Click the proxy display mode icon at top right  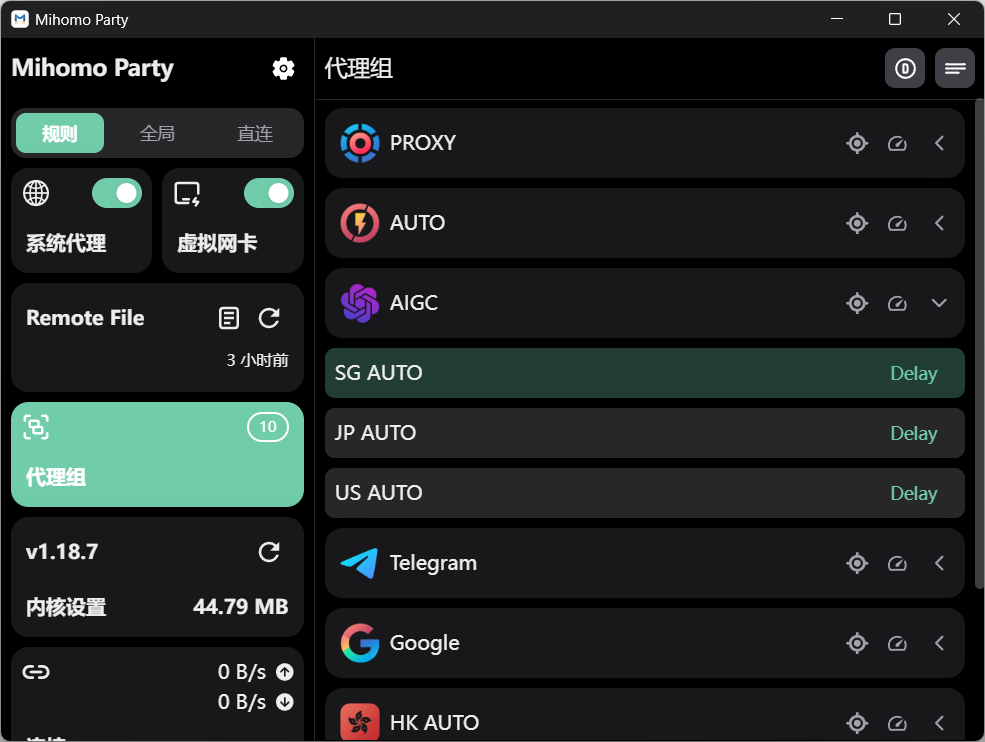tap(955, 68)
